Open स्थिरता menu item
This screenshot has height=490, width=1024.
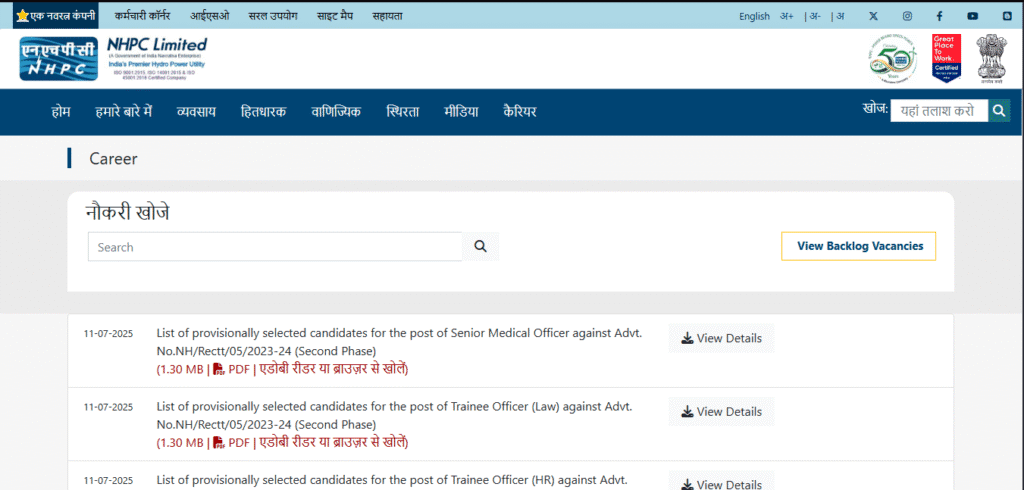click(403, 112)
